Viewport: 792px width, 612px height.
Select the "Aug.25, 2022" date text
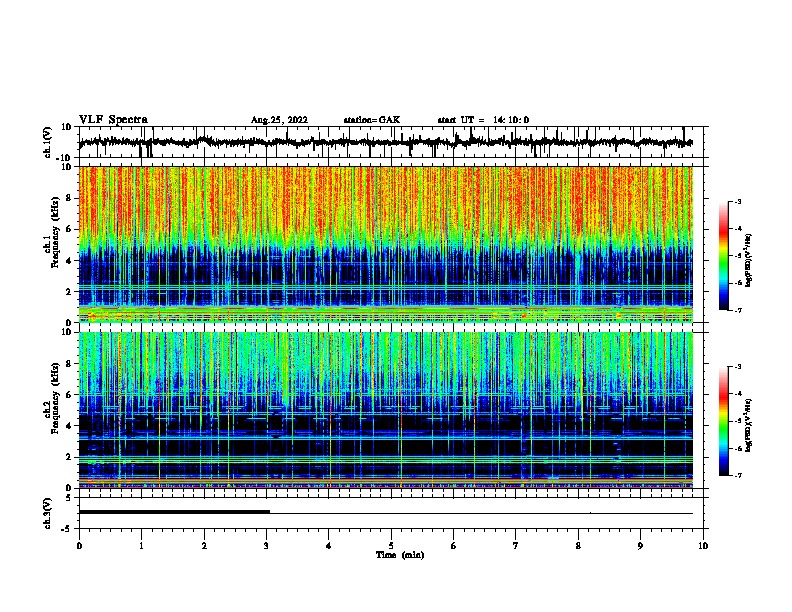click(x=279, y=120)
